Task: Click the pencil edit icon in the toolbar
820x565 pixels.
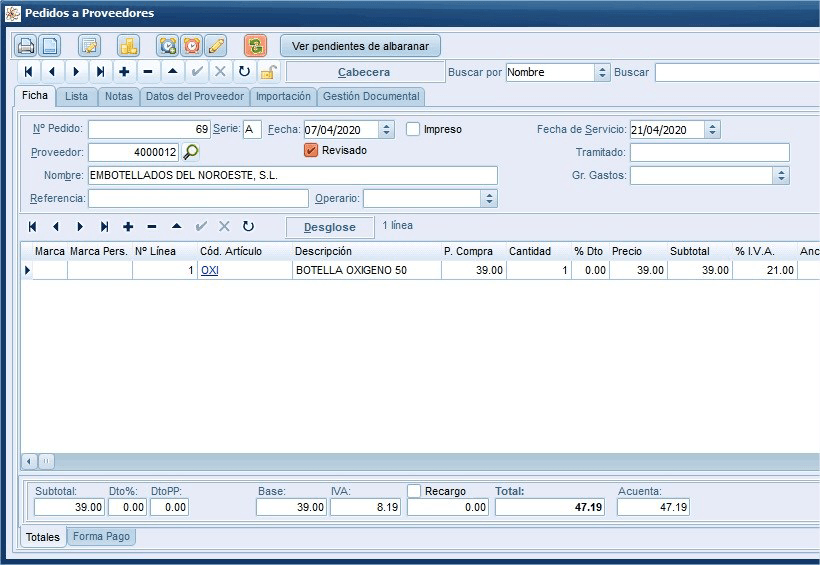Action: tap(216, 46)
